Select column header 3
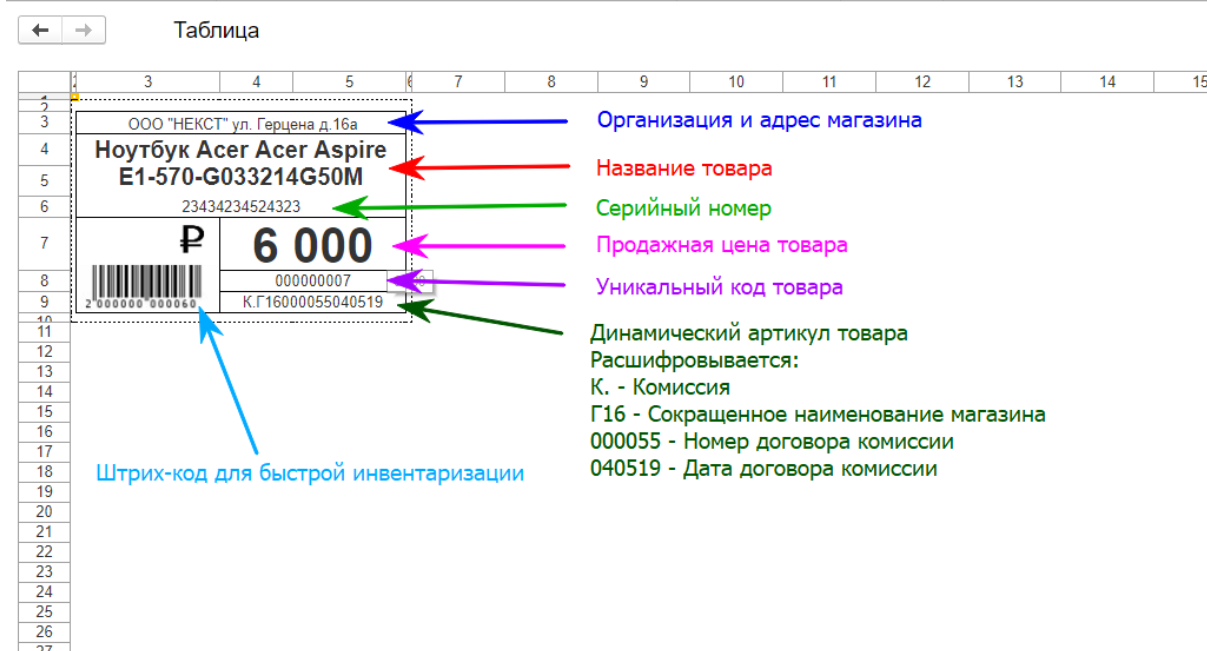Image resolution: width=1207 pixels, height=651 pixels. (147, 82)
